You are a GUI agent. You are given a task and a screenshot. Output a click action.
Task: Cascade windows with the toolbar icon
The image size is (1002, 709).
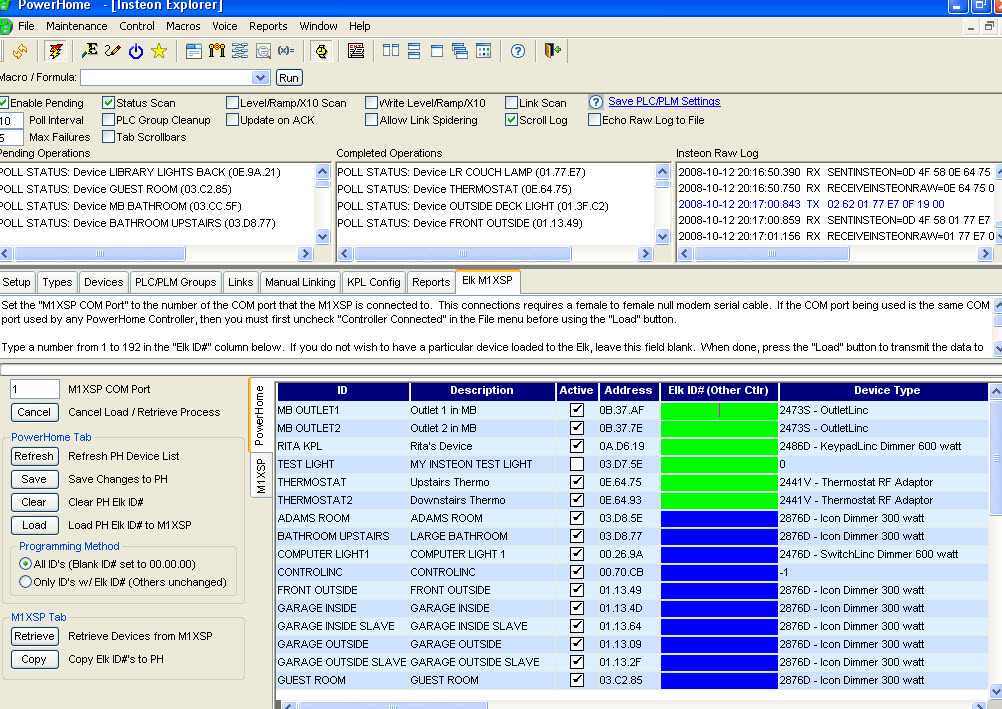pos(459,51)
